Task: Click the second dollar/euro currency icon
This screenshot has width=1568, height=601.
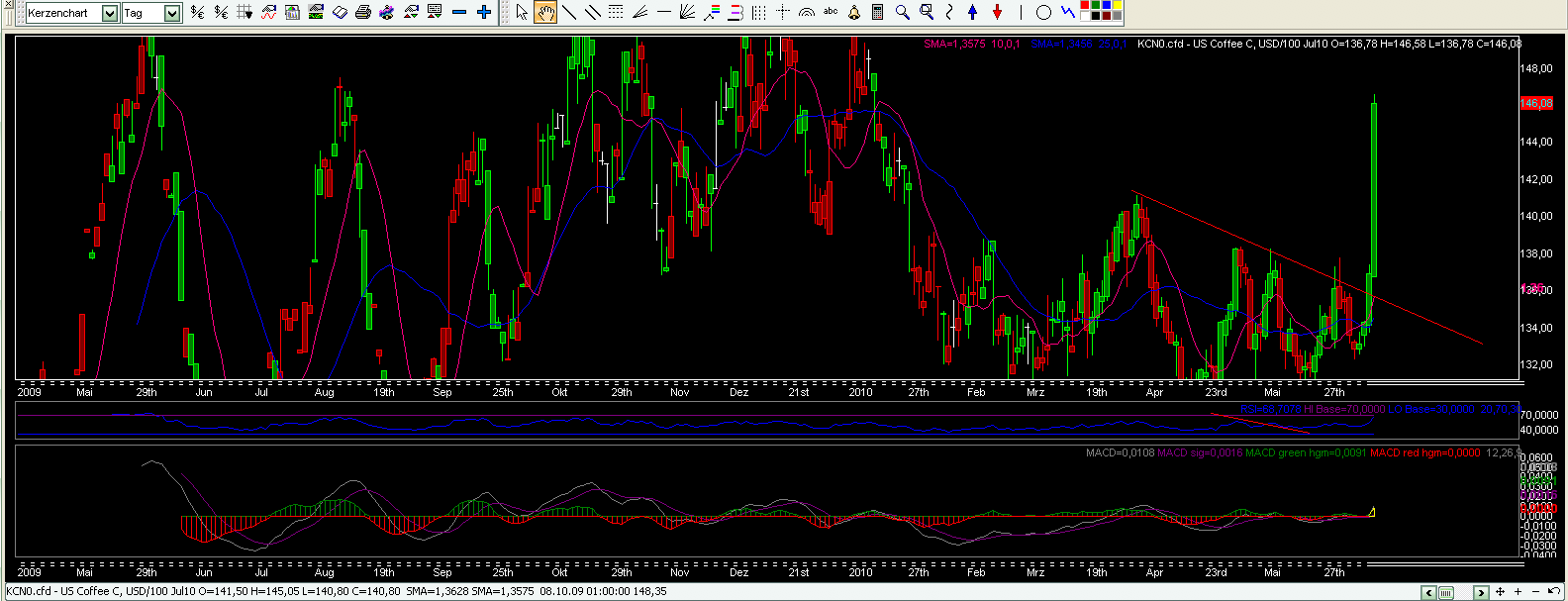Action: point(221,12)
